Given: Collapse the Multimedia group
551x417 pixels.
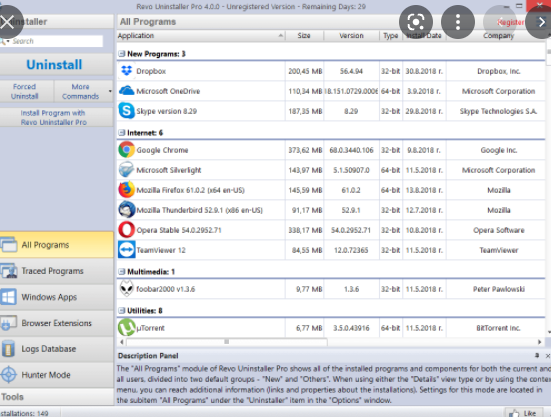Looking at the screenshot, I should tap(122, 272).
